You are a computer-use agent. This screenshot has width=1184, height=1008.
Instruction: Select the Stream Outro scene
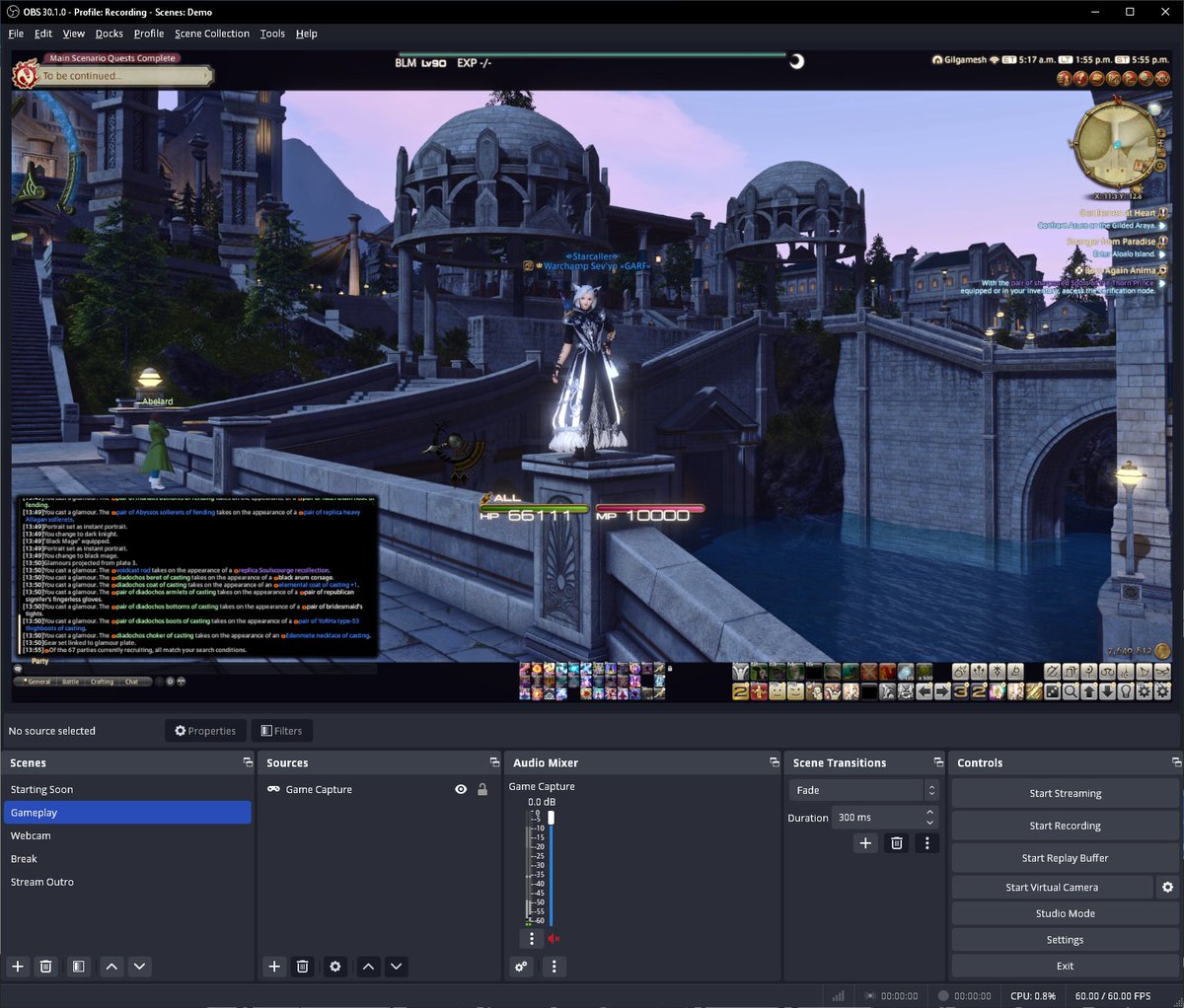point(127,882)
